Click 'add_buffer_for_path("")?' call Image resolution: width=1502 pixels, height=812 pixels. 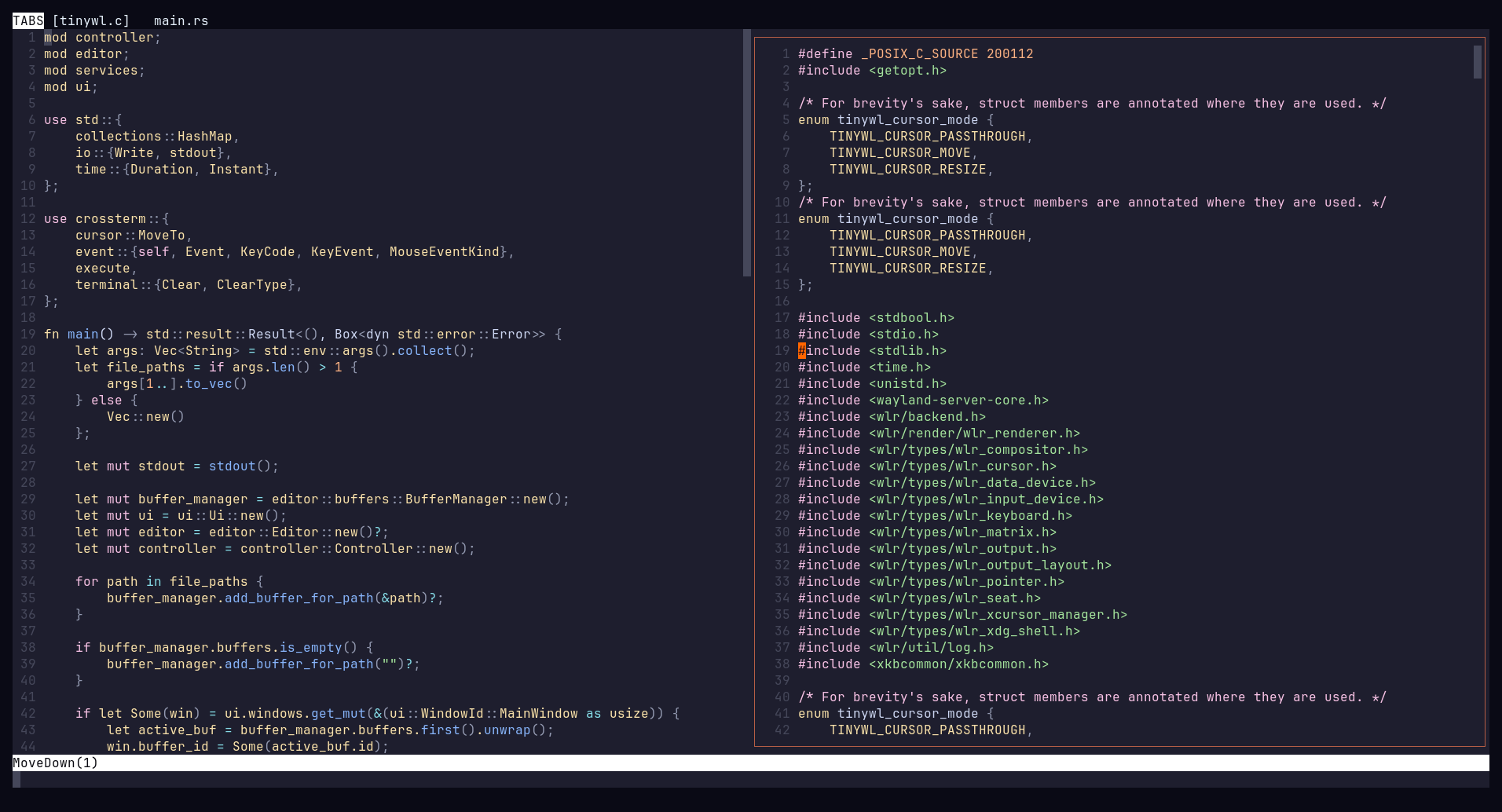(x=318, y=664)
